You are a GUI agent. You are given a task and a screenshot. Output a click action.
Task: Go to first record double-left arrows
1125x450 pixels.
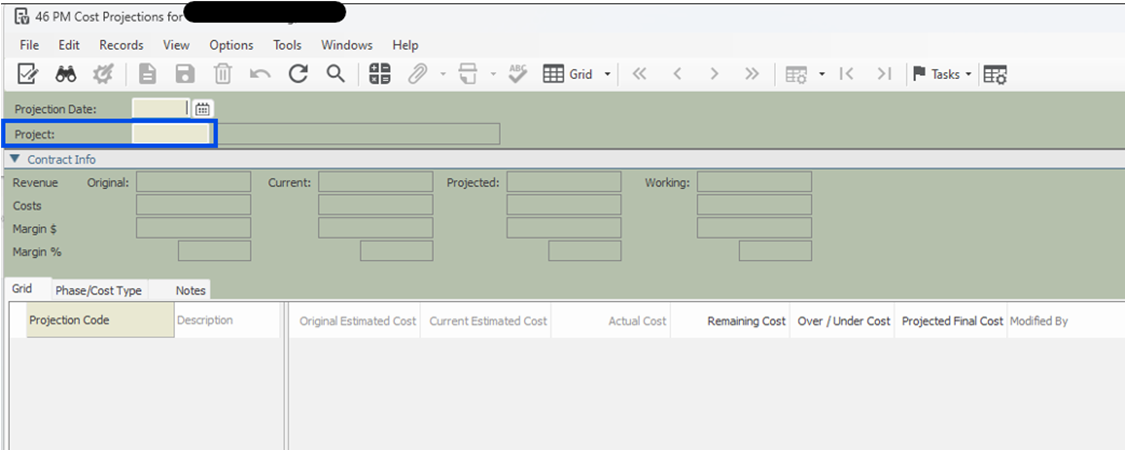[639, 74]
